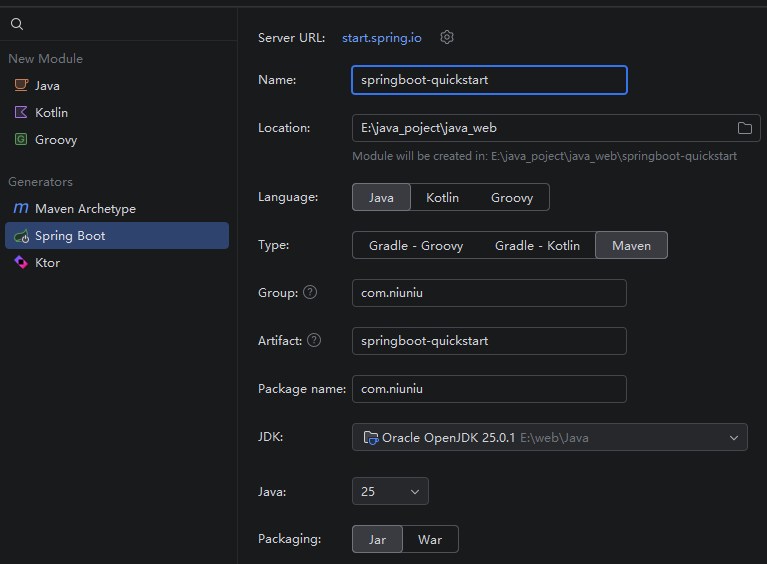Choose Maven build type
This screenshot has width=767, height=564.
click(632, 245)
